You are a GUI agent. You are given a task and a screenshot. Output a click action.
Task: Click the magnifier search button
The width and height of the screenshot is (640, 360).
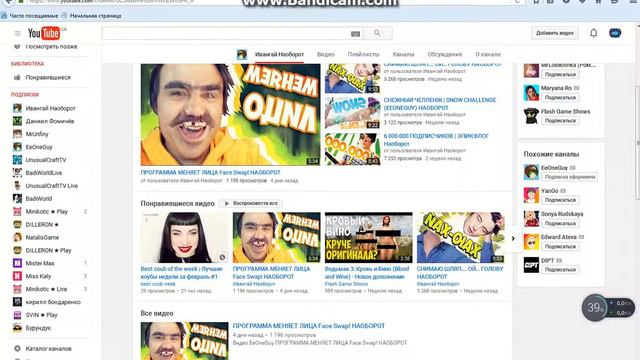click(x=377, y=33)
